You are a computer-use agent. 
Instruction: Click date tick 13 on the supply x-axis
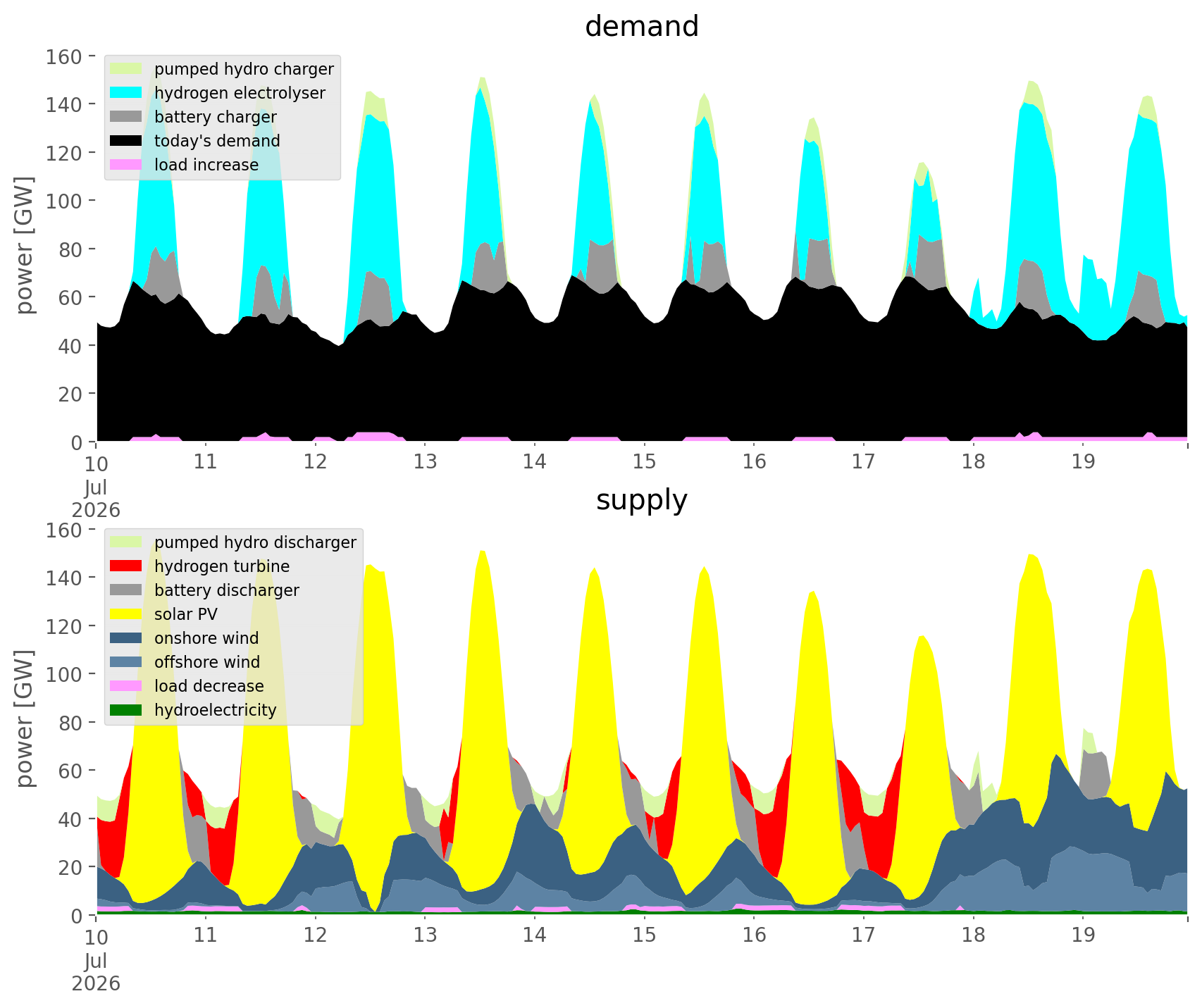[425, 935]
